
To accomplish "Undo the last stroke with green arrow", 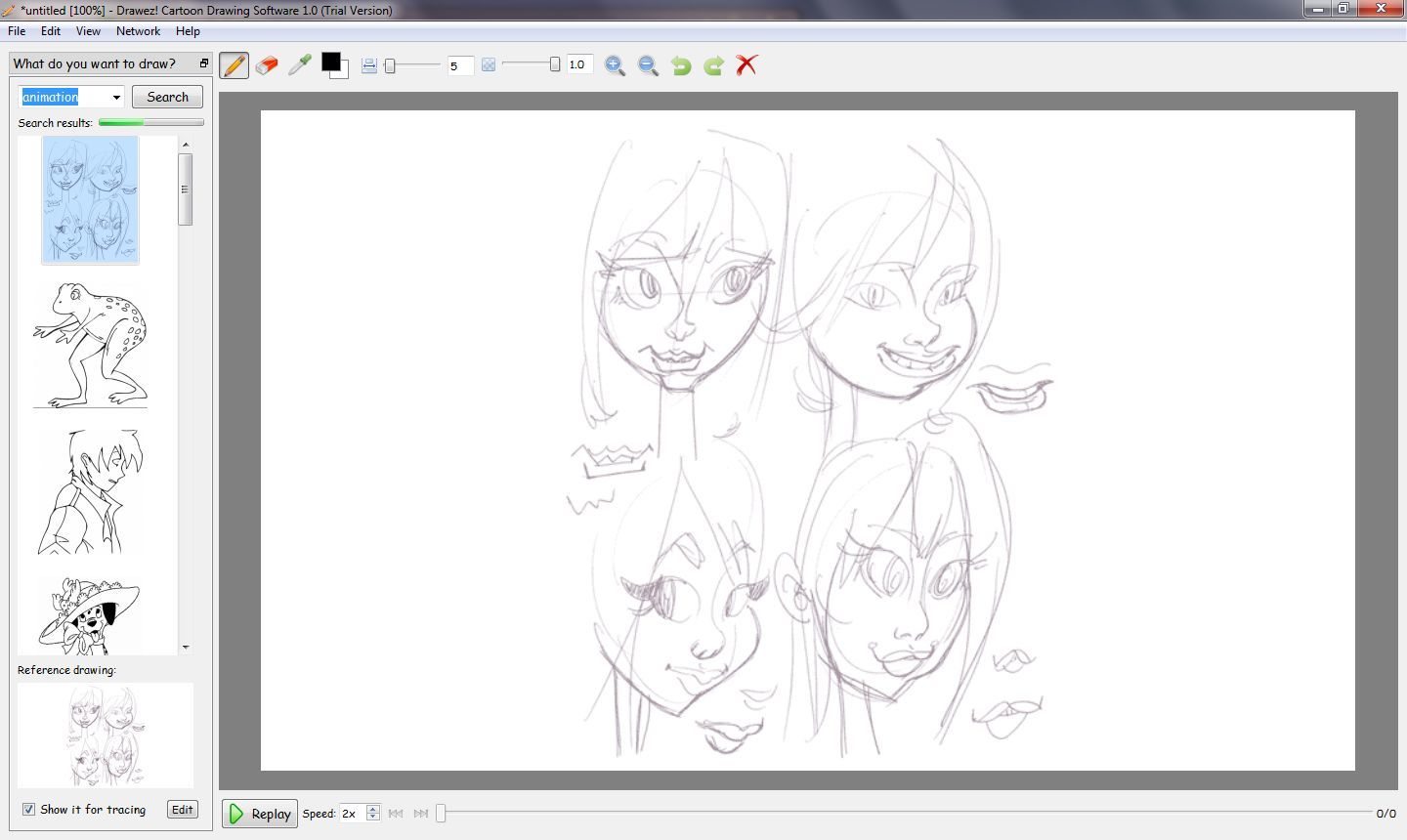I will coord(681,65).
